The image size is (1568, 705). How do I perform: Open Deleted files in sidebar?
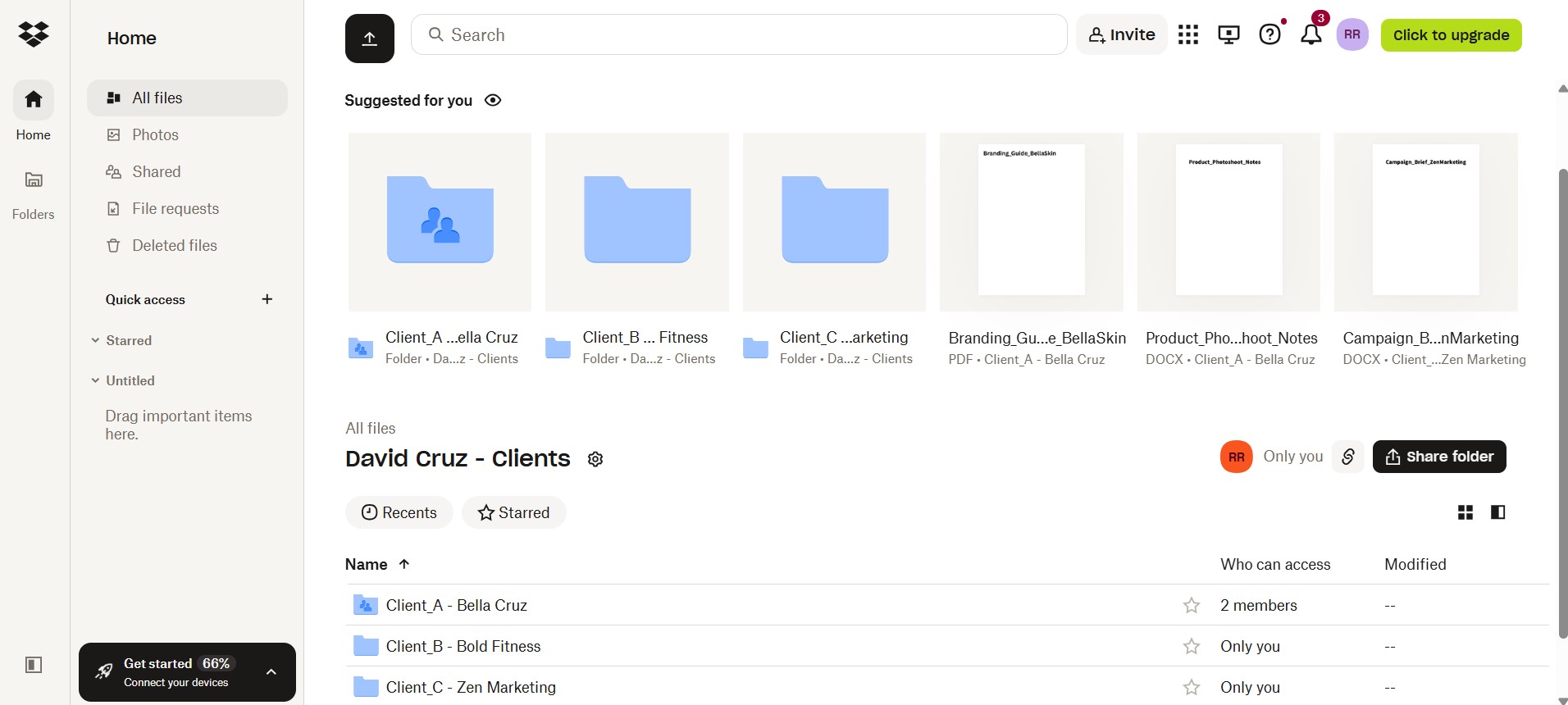tap(187, 245)
